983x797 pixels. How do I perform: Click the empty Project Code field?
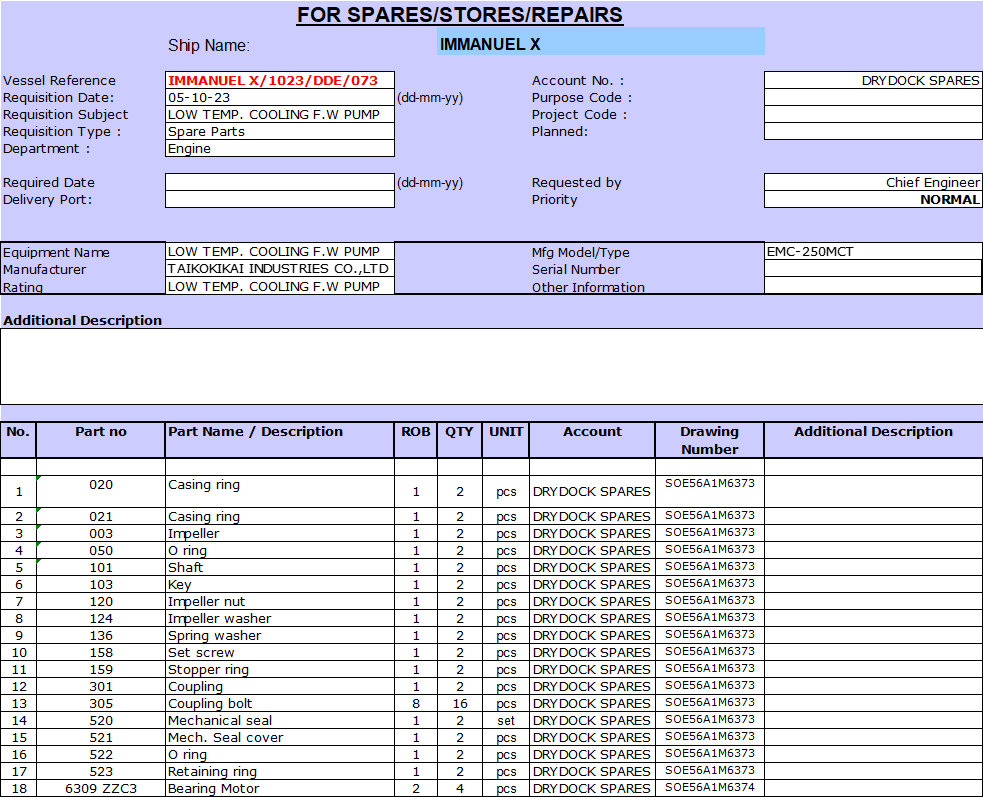(873, 114)
